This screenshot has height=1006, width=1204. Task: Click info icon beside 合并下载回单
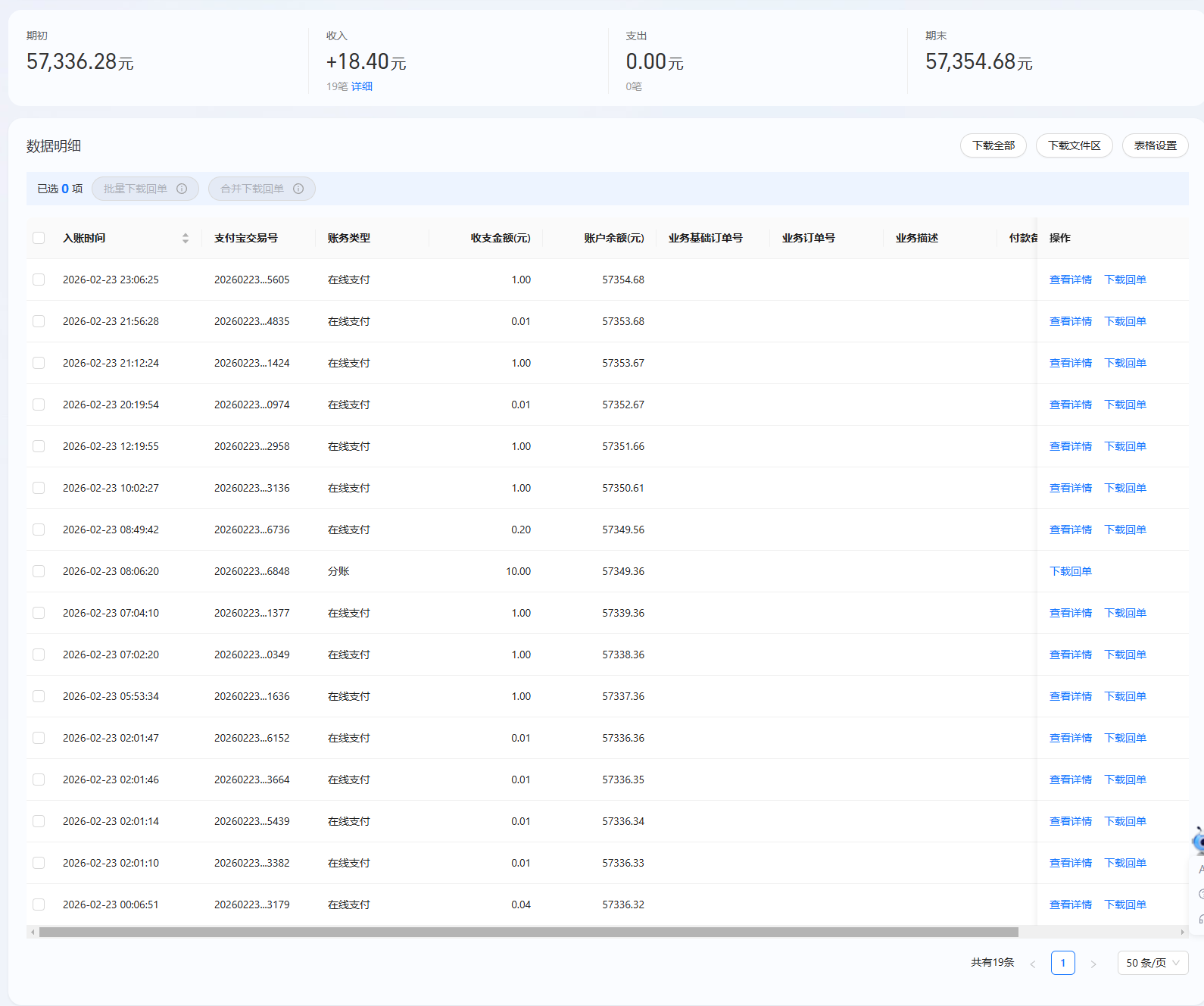pos(298,189)
